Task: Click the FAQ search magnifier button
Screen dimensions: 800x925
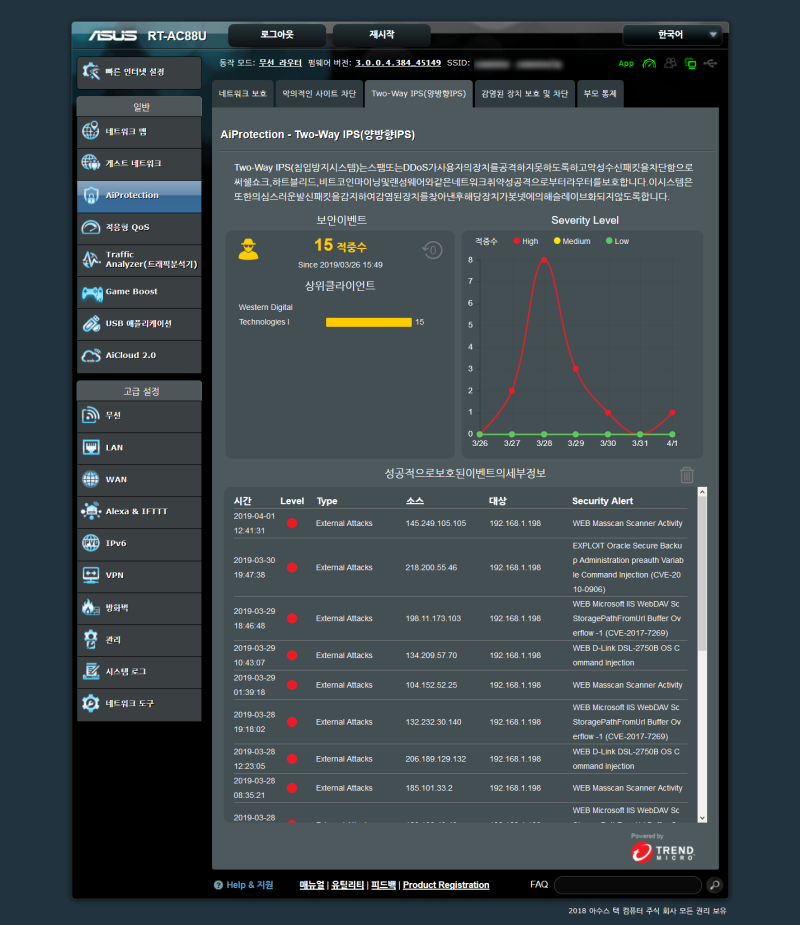Action: (x=714, y=885)
